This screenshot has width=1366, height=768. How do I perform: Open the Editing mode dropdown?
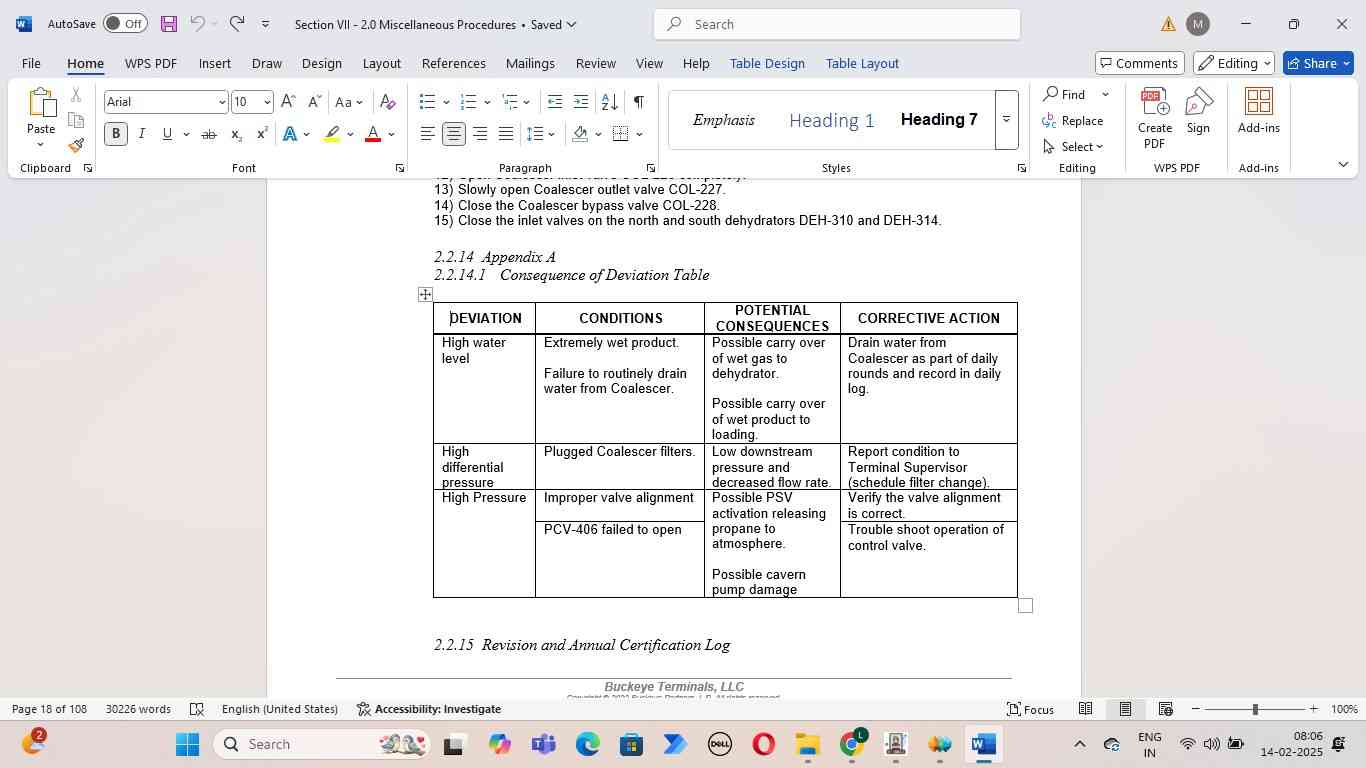tap(1235, 63)
